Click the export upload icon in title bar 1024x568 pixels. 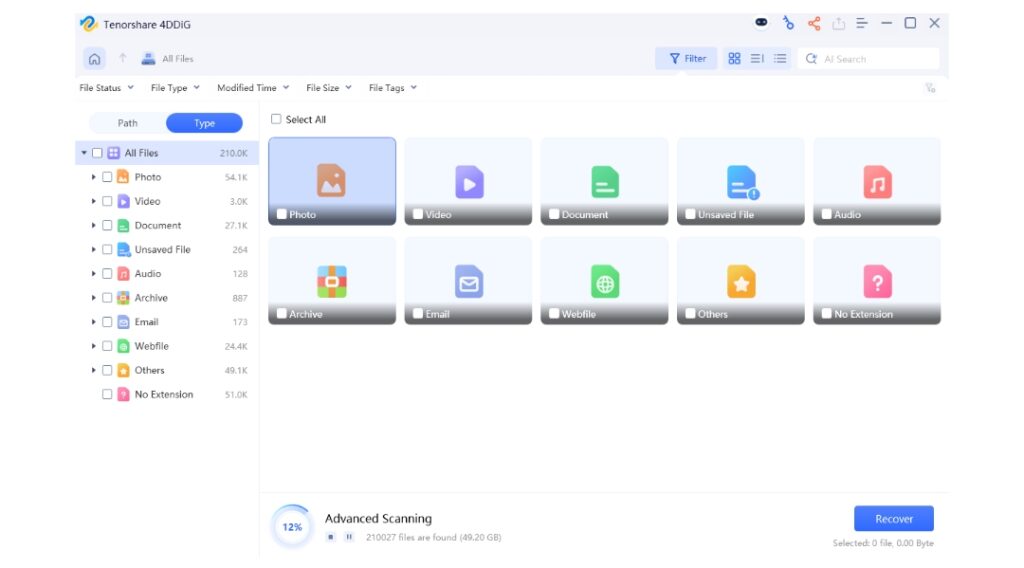838,24
